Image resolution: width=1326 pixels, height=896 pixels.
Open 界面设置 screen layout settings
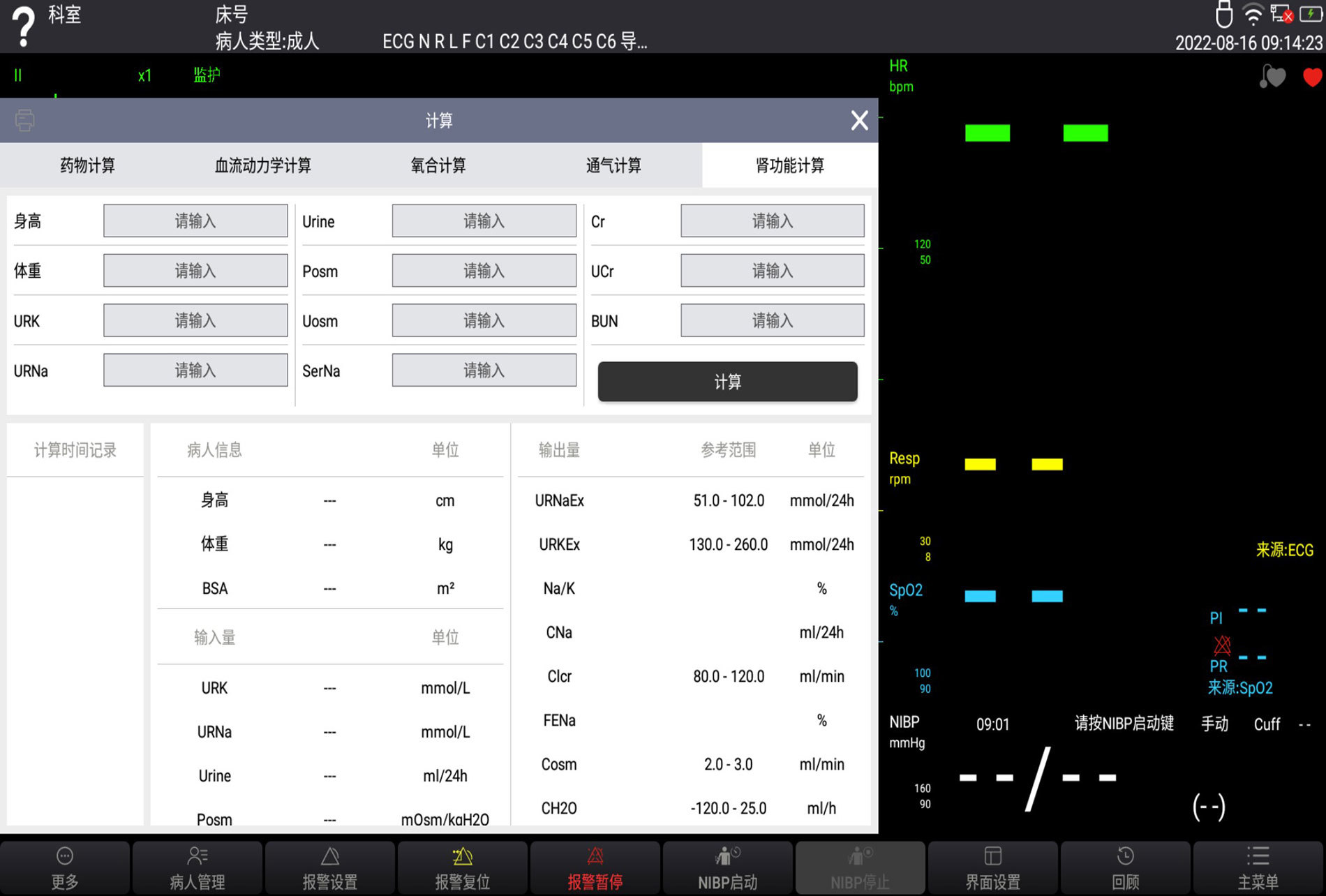(992, 867)
